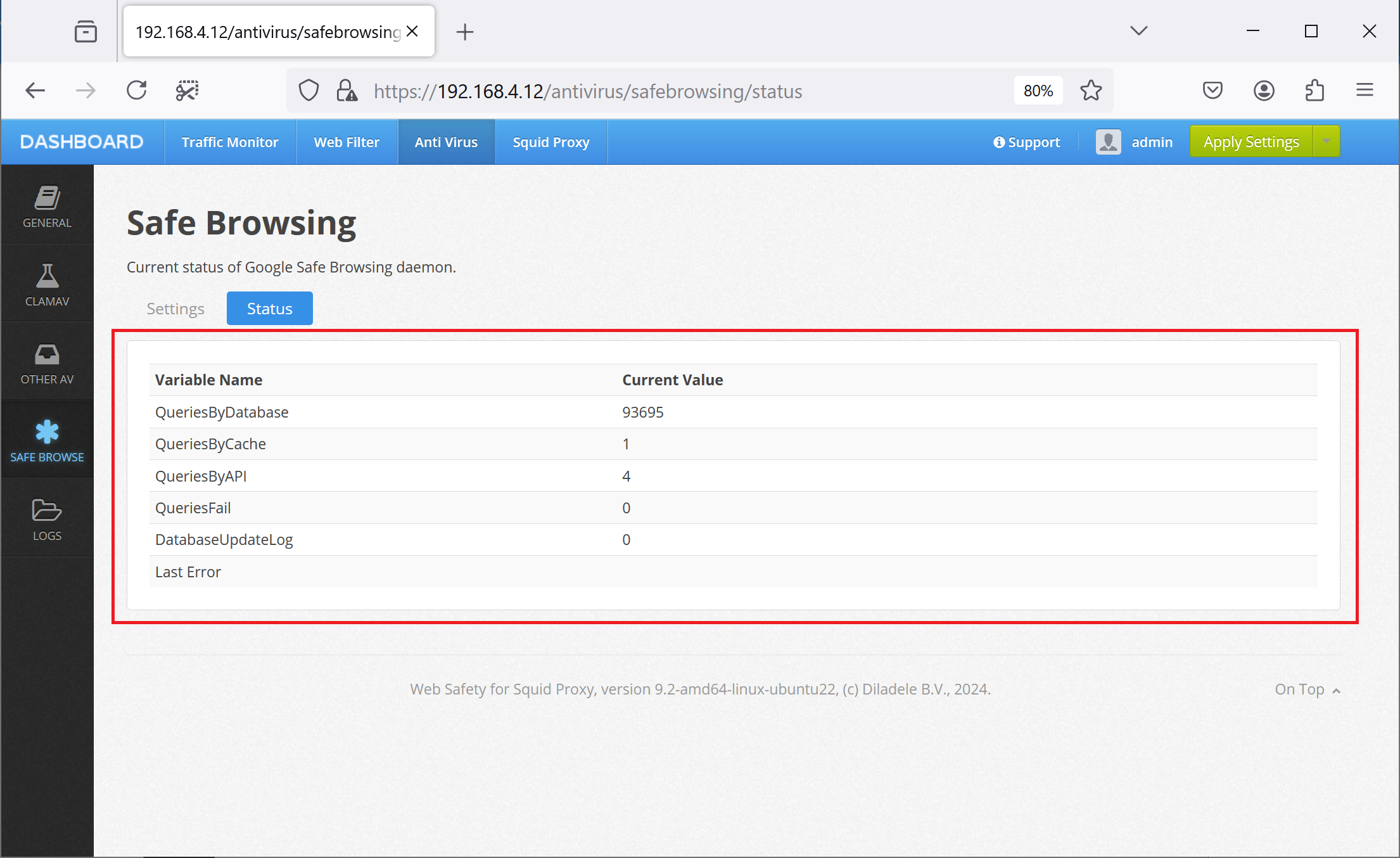This screenshot has width=1400, height=858.
Task: Click the Traffic Monitor menu item
Action: 229,141
